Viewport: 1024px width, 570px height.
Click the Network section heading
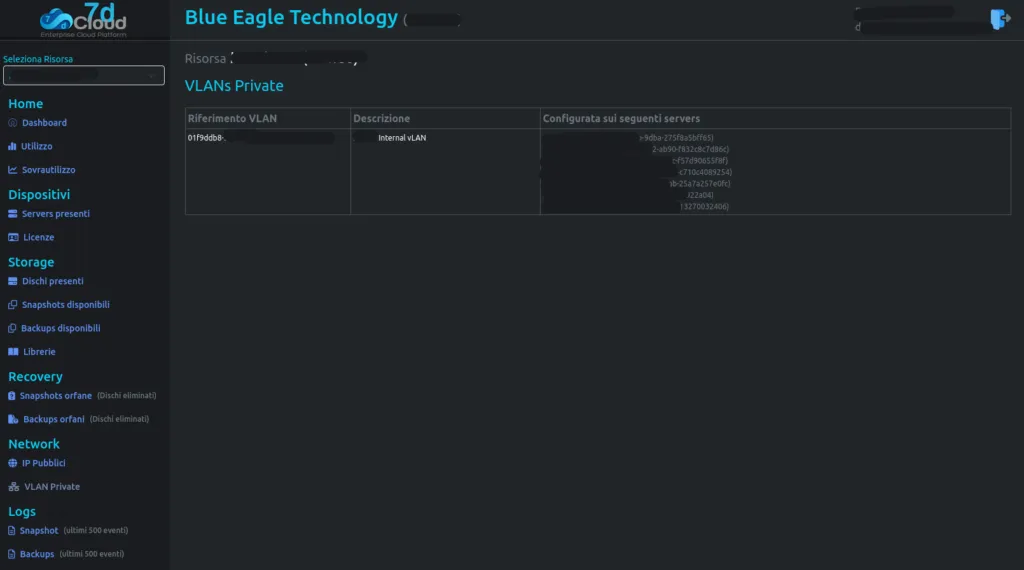33,444
